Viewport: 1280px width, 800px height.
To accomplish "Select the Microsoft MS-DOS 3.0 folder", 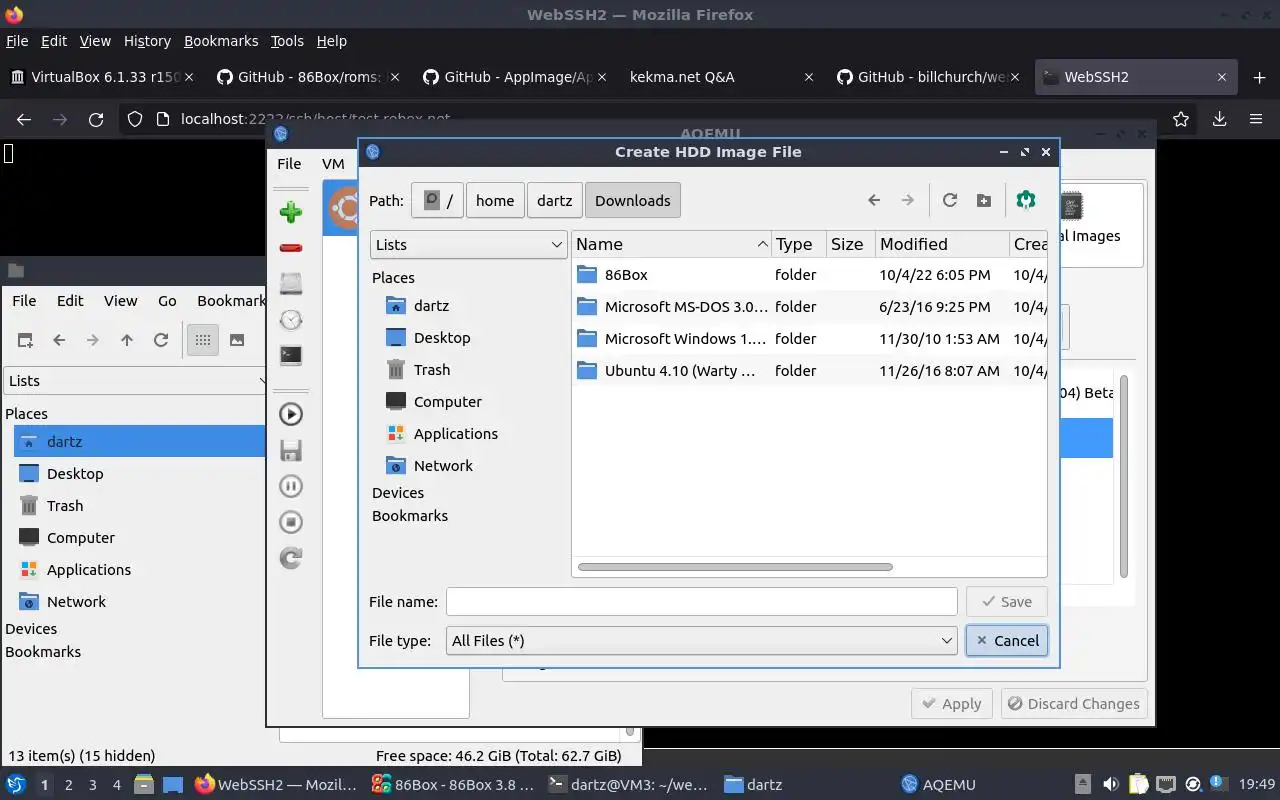I will point(672,306).
